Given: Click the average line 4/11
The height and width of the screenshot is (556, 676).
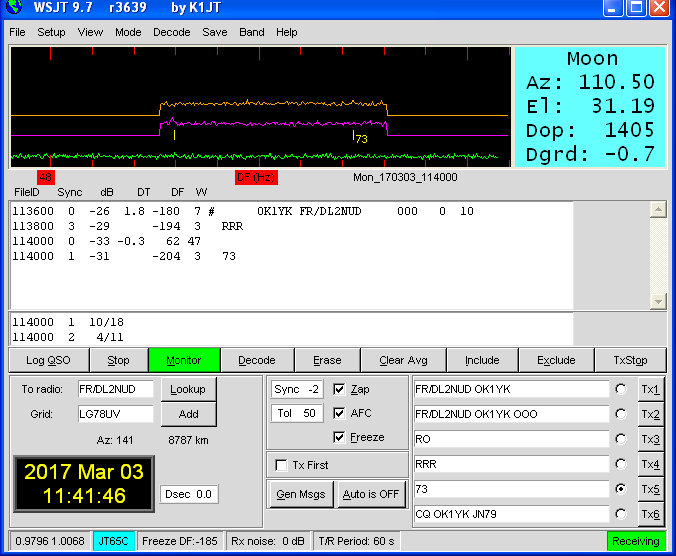Looking at the screenshot, I should pos(68,337).
